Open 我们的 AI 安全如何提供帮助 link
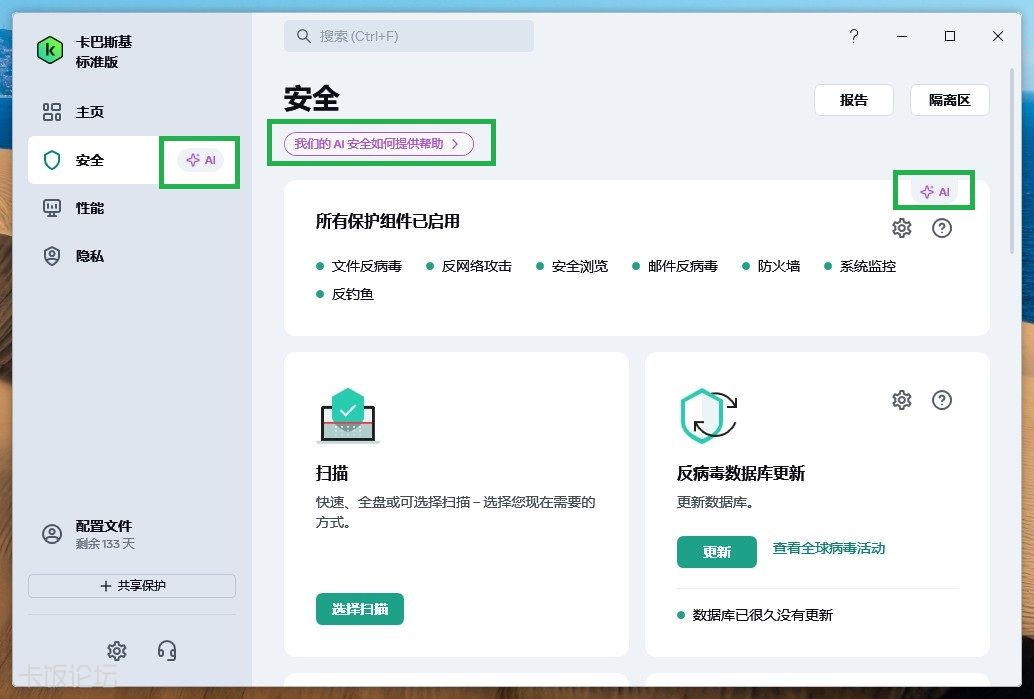The width and height of the screenshot is (1034, 699). [x=379, y=144]
